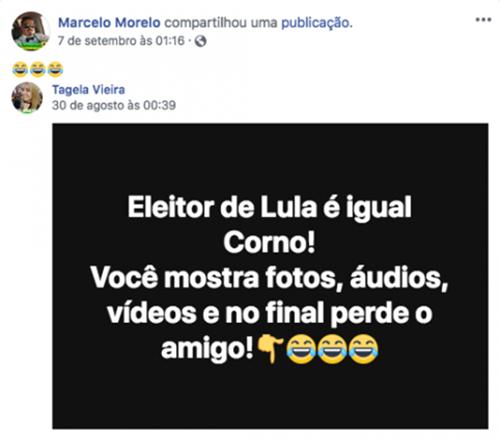Click the word "Corno!" in the shared image

(x=269, y=243)
